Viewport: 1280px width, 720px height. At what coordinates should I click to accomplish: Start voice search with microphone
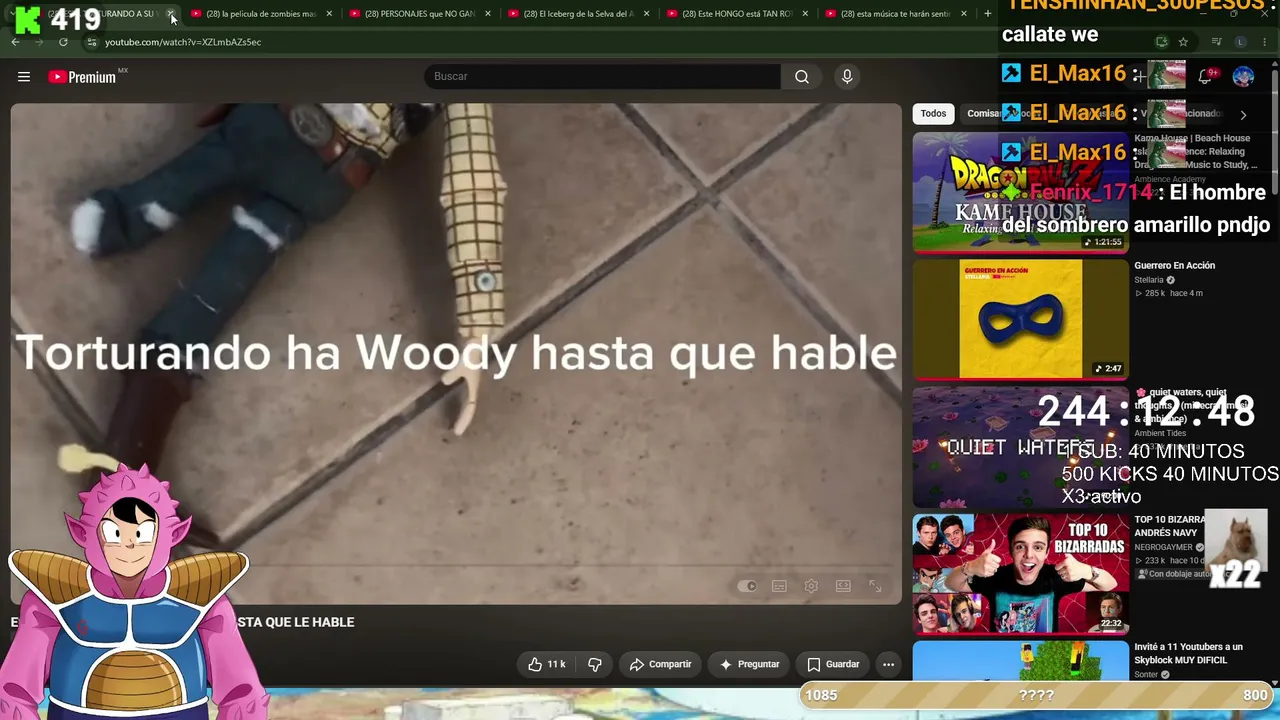847,77
